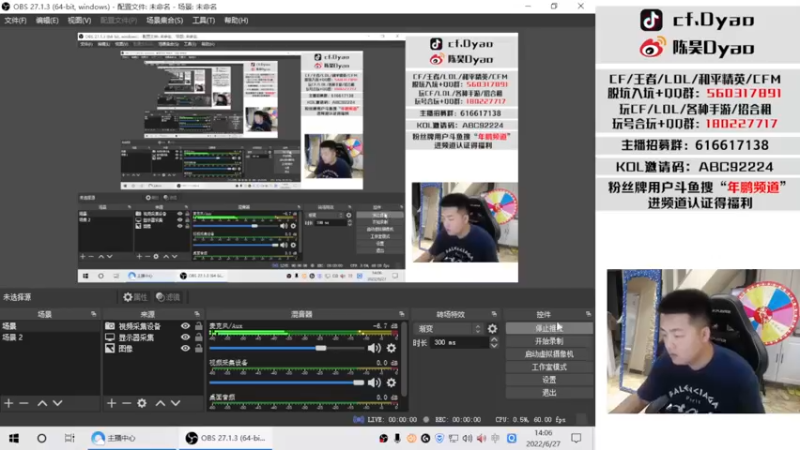This screenshot has width=800, height=450.
Task: Adjust 视频采集设备 volume slider
Action: tap(287, 383)
